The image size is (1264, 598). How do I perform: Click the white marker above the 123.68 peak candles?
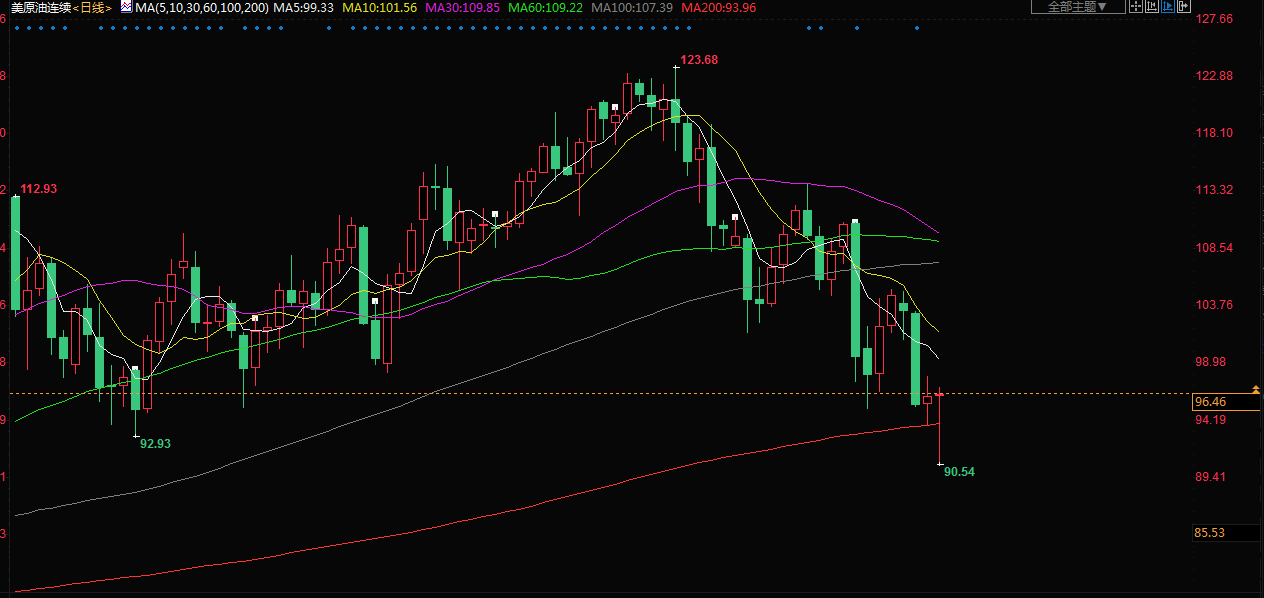(x=615, y=105)
